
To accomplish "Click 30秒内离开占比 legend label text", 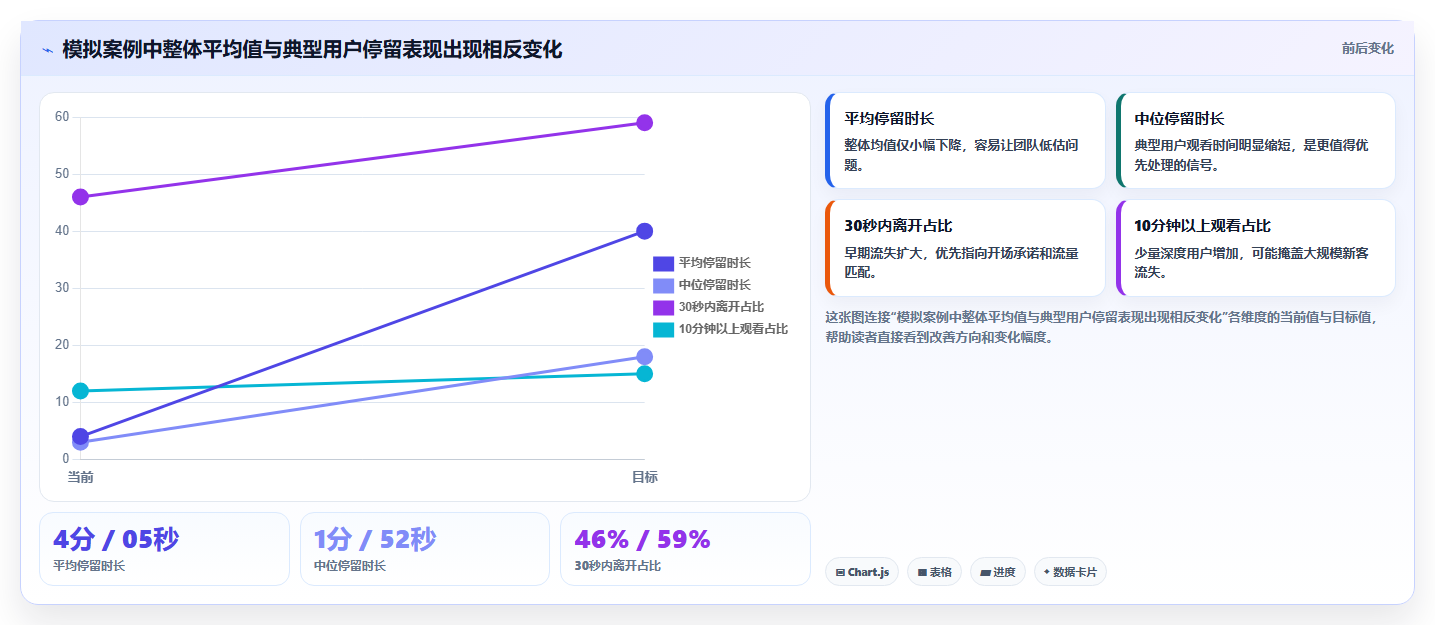I will point(721,307).
